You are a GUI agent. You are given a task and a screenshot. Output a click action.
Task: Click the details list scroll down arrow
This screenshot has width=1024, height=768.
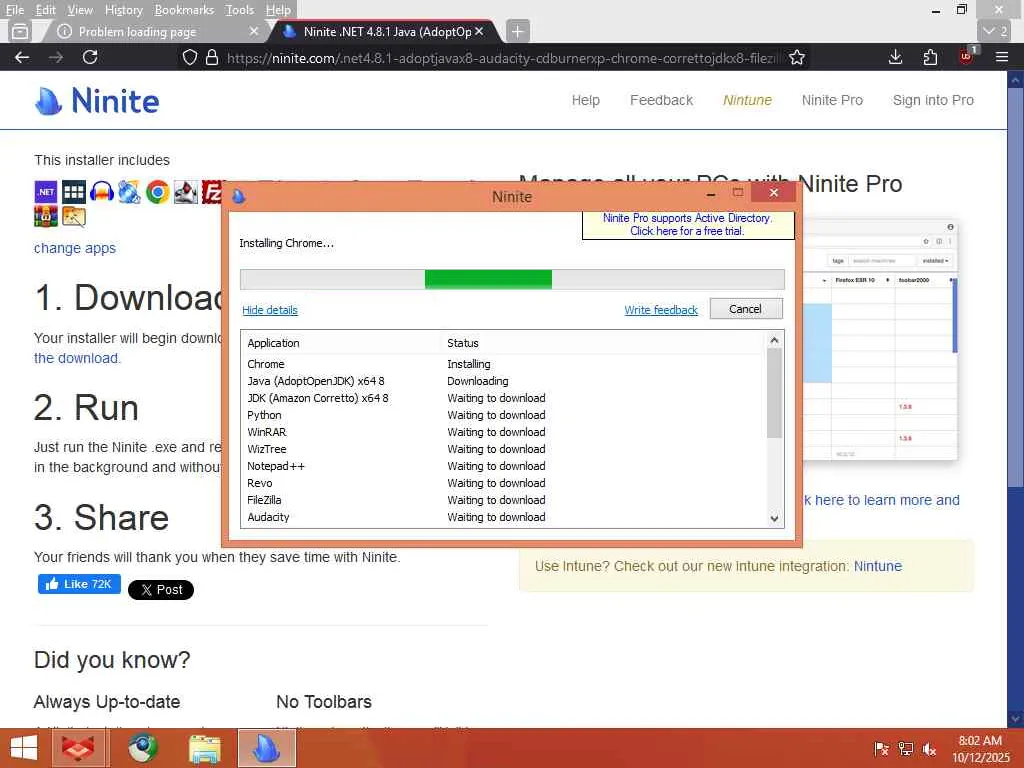775,519
